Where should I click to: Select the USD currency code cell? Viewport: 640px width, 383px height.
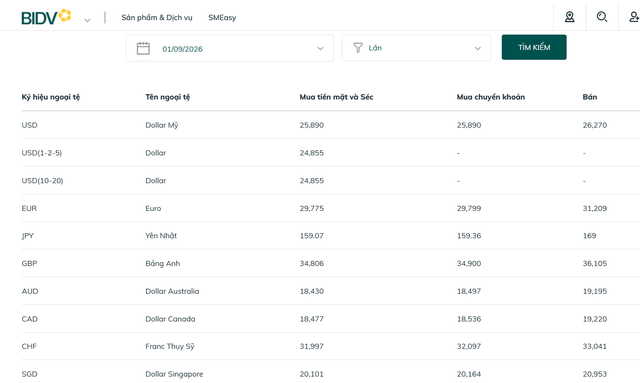pyautogui.click(x=29, y=125)
